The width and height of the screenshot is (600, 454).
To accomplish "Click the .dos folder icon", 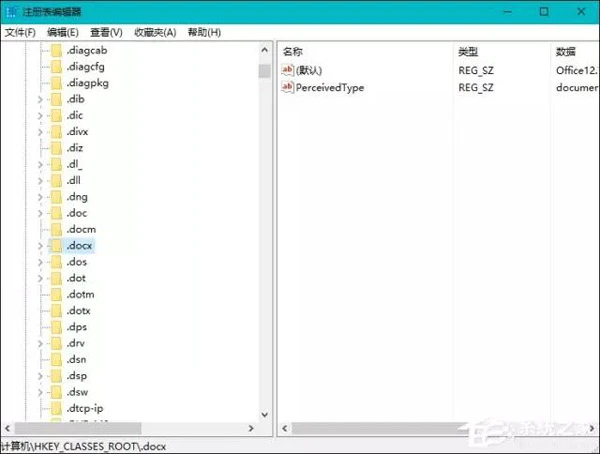I will pyautogui.click(x=56, y=262).
